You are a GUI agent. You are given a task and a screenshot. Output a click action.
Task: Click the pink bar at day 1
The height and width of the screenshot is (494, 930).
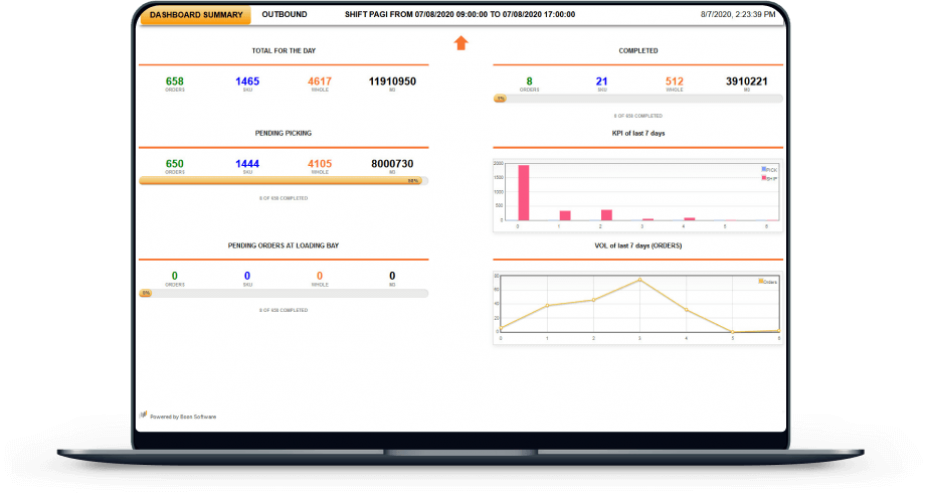click(x=565, y=216)
